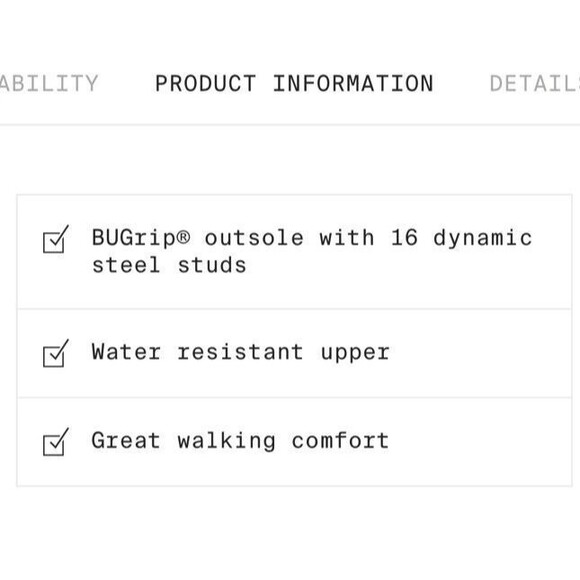Click the registered trademark symbol after BUGrip
This screenshot has width=580, height=580.
[183, 237]
